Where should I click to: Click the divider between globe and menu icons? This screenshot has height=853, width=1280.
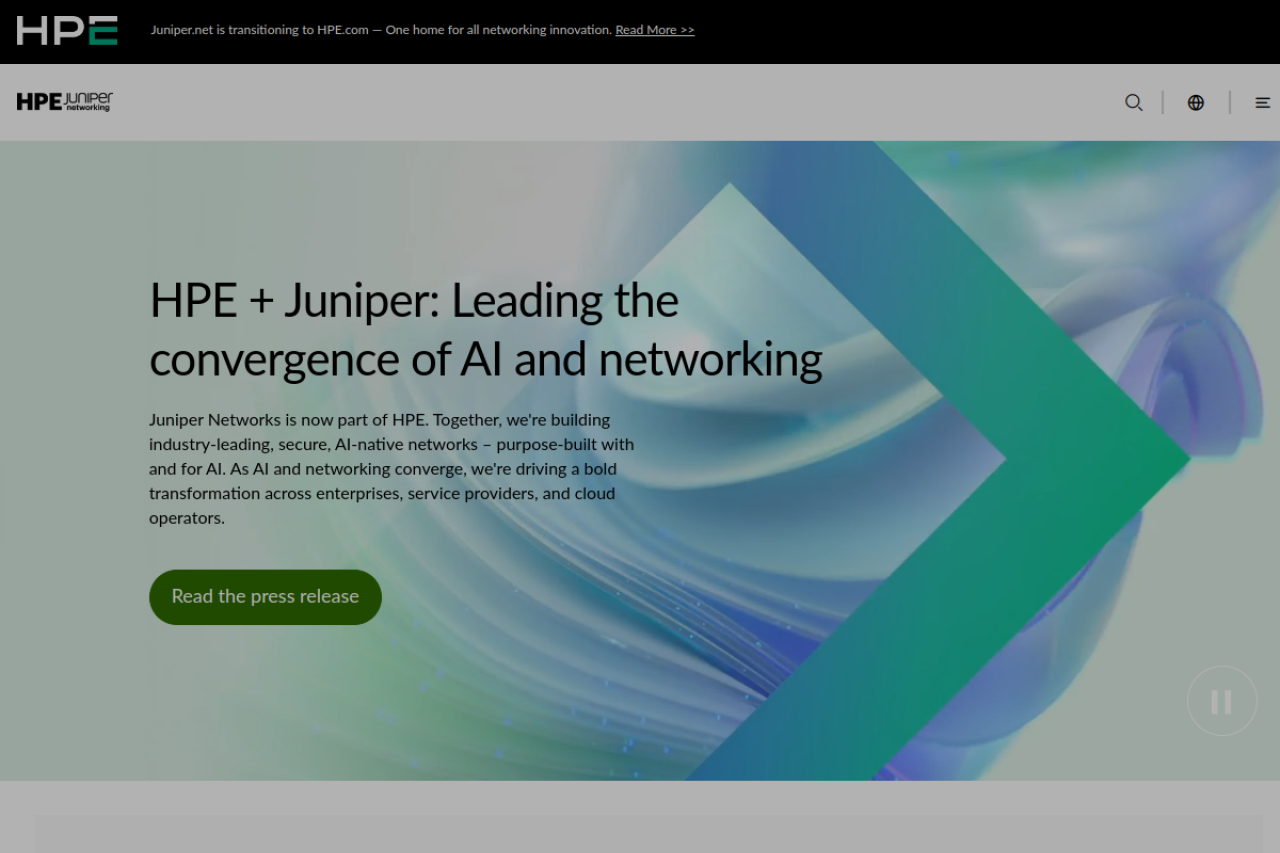(1230, 102)
